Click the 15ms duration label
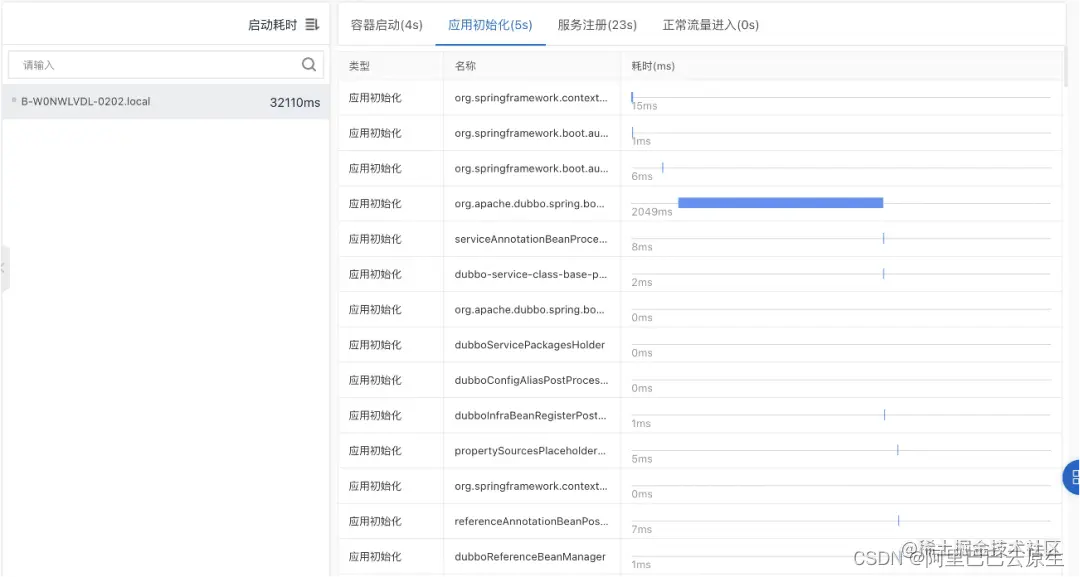This screenshot has width=1080, height=577. [x=645, y=106]
